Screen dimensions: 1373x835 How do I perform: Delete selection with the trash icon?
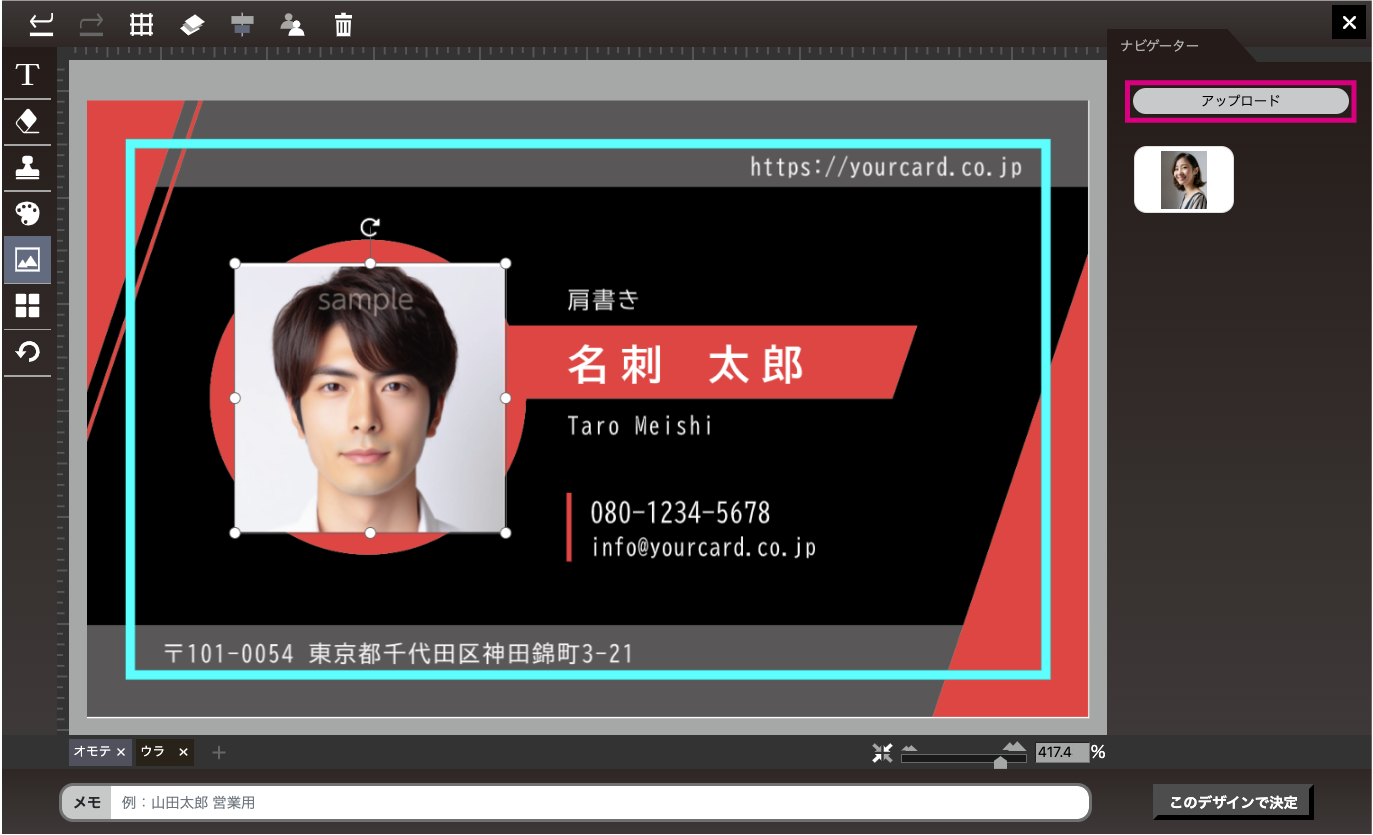pyautogui.click(x=343, y=25)
